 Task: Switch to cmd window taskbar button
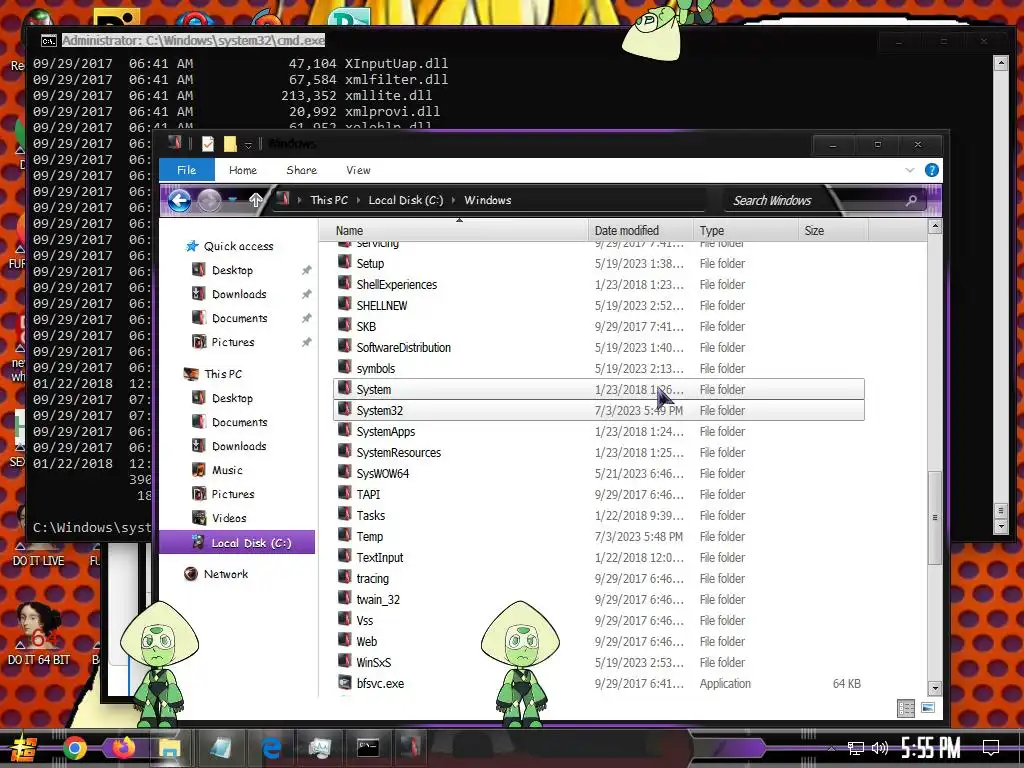368,748
